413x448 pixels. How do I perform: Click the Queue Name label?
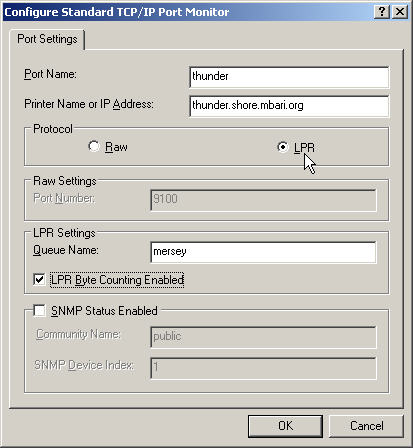66,250
